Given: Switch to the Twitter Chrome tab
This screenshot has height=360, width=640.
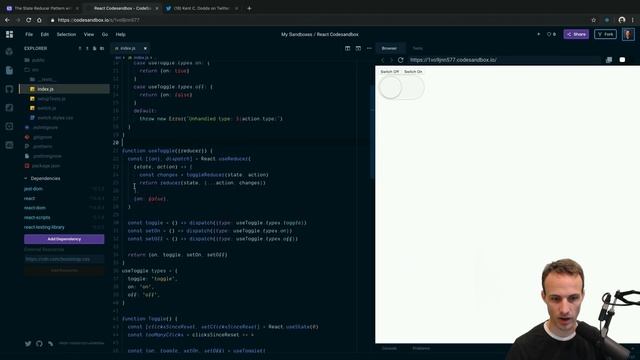Looking at the screenshot, I should point(202,8).
